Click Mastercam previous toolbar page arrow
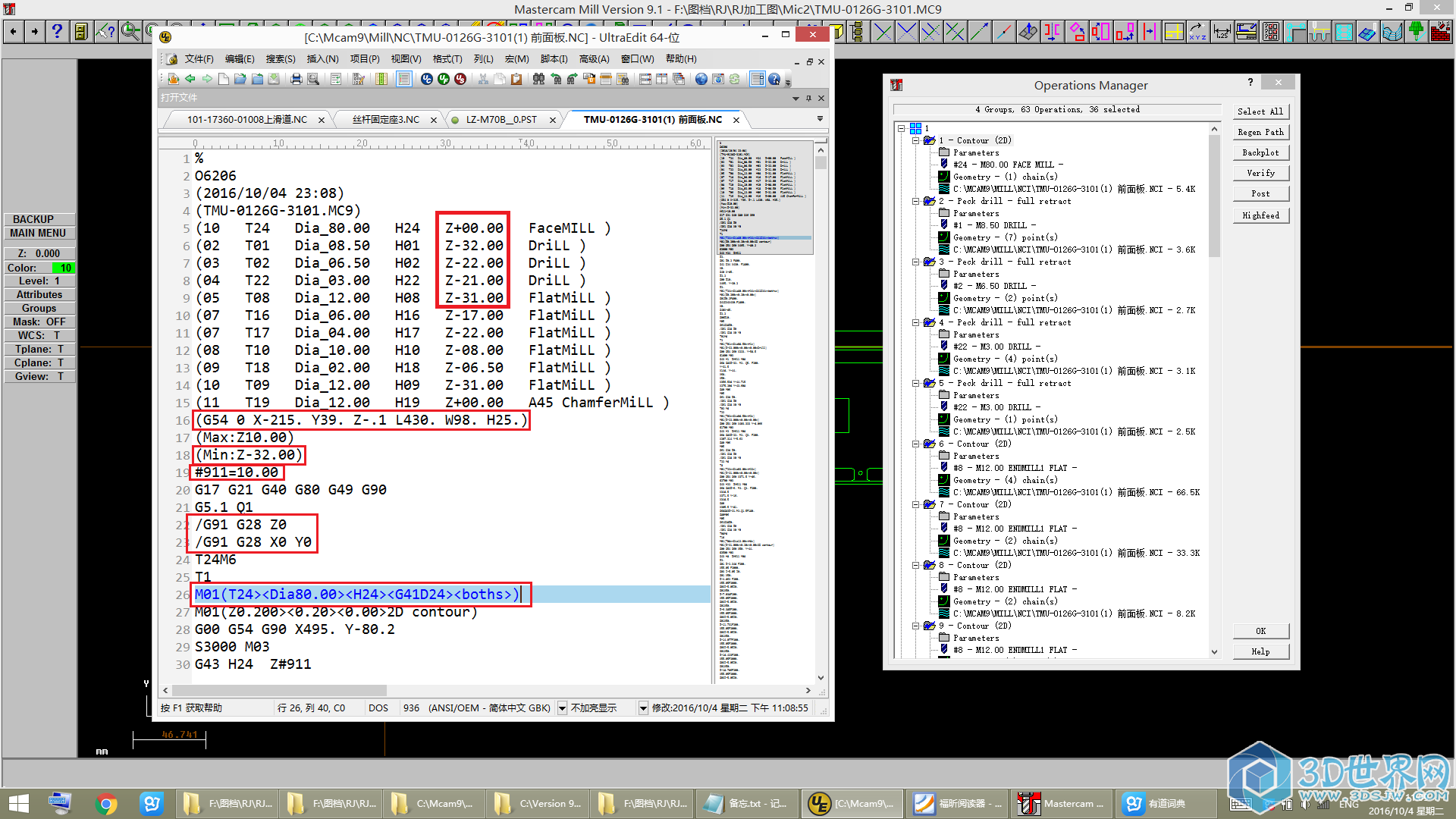1456x819 pixels. pyautogui.click(x=13, y=32)
